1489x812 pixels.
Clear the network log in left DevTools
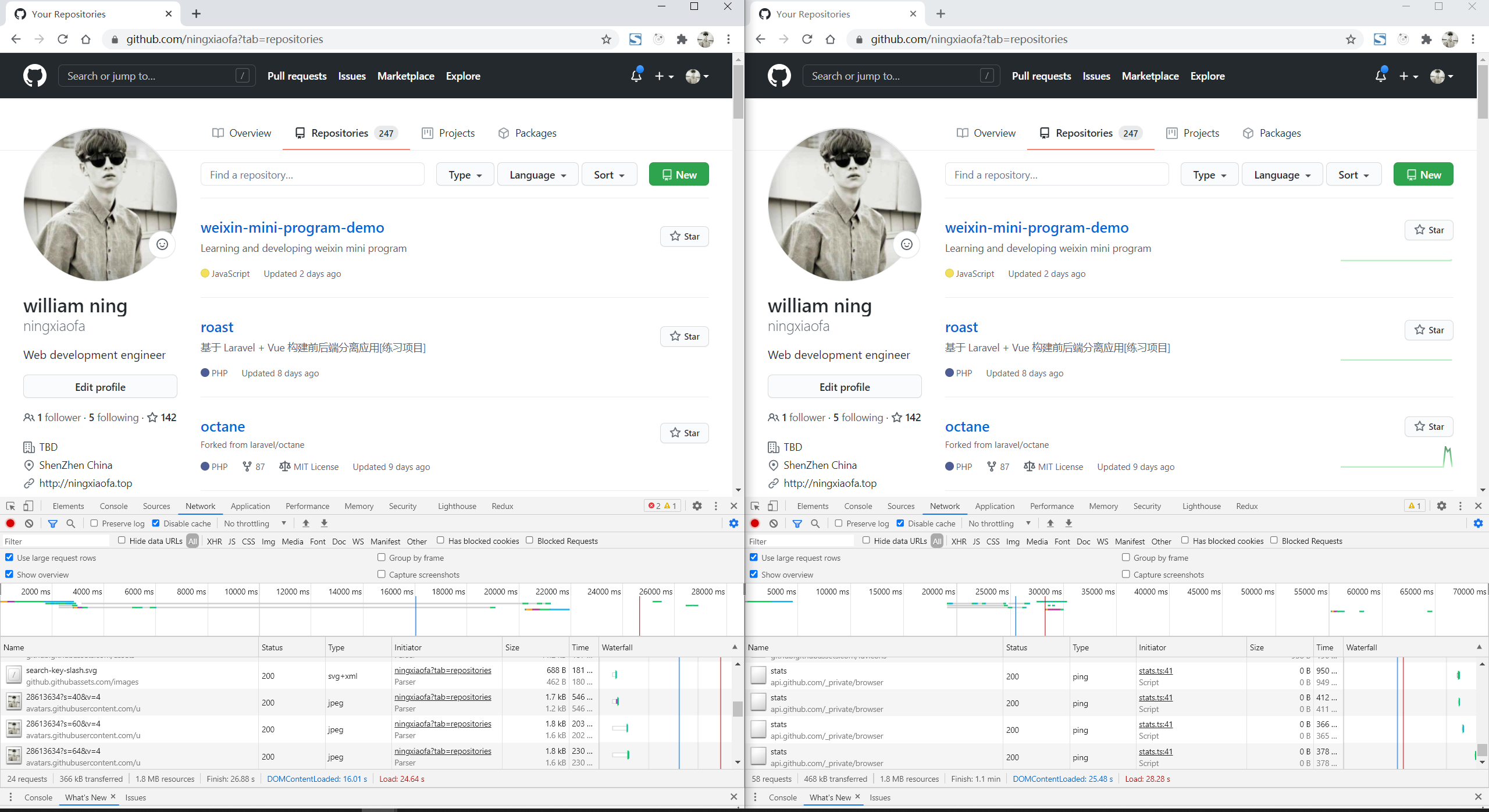point(29,523)
